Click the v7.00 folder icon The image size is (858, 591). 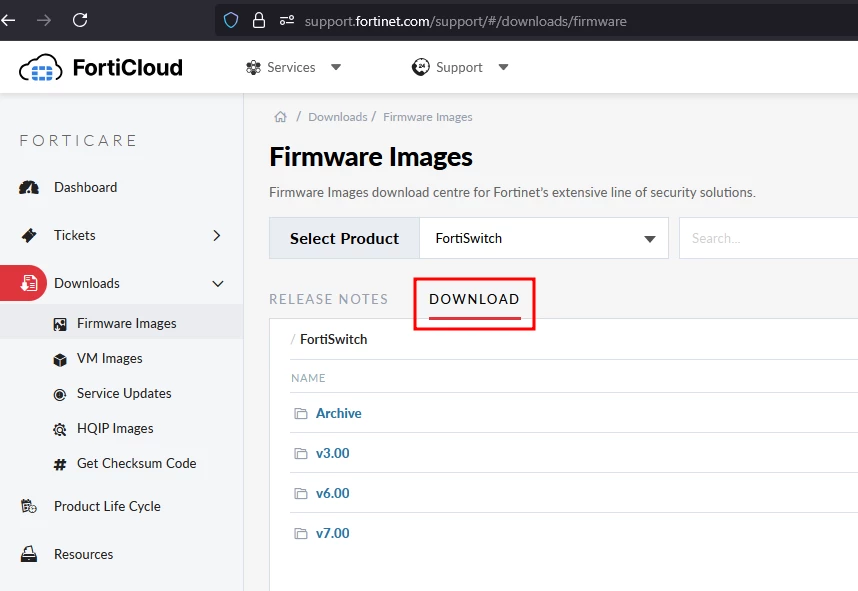pyautogui.click(x=300, y=534)
